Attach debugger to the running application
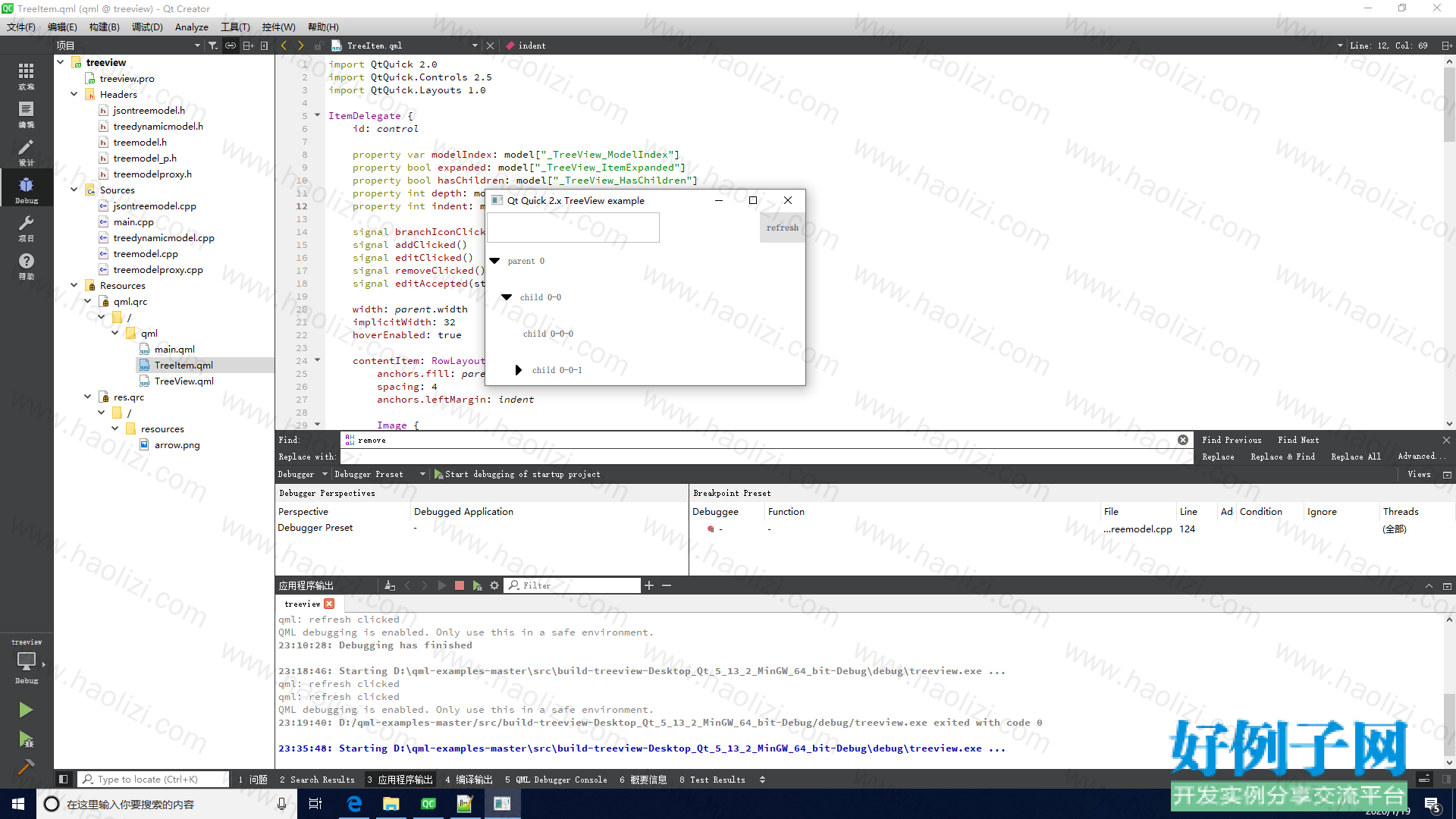1456x819 pixels. click(x=477, y=585)
